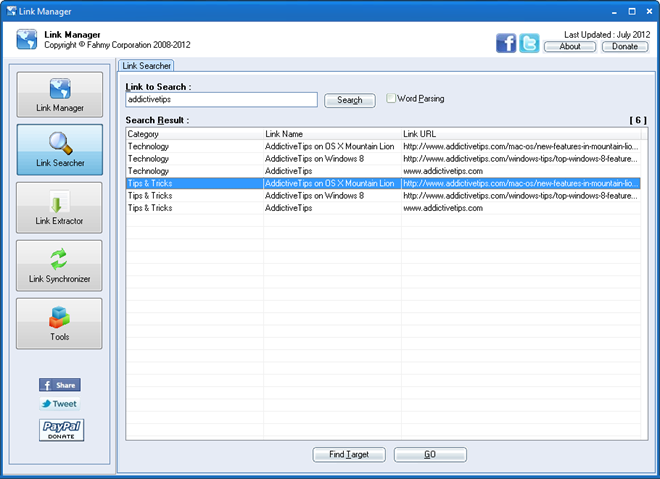The width and height of the screenshot is (660, 479).
Task: Select Tips & Tricks row named AddictiveTips
Action: point(383,208)
